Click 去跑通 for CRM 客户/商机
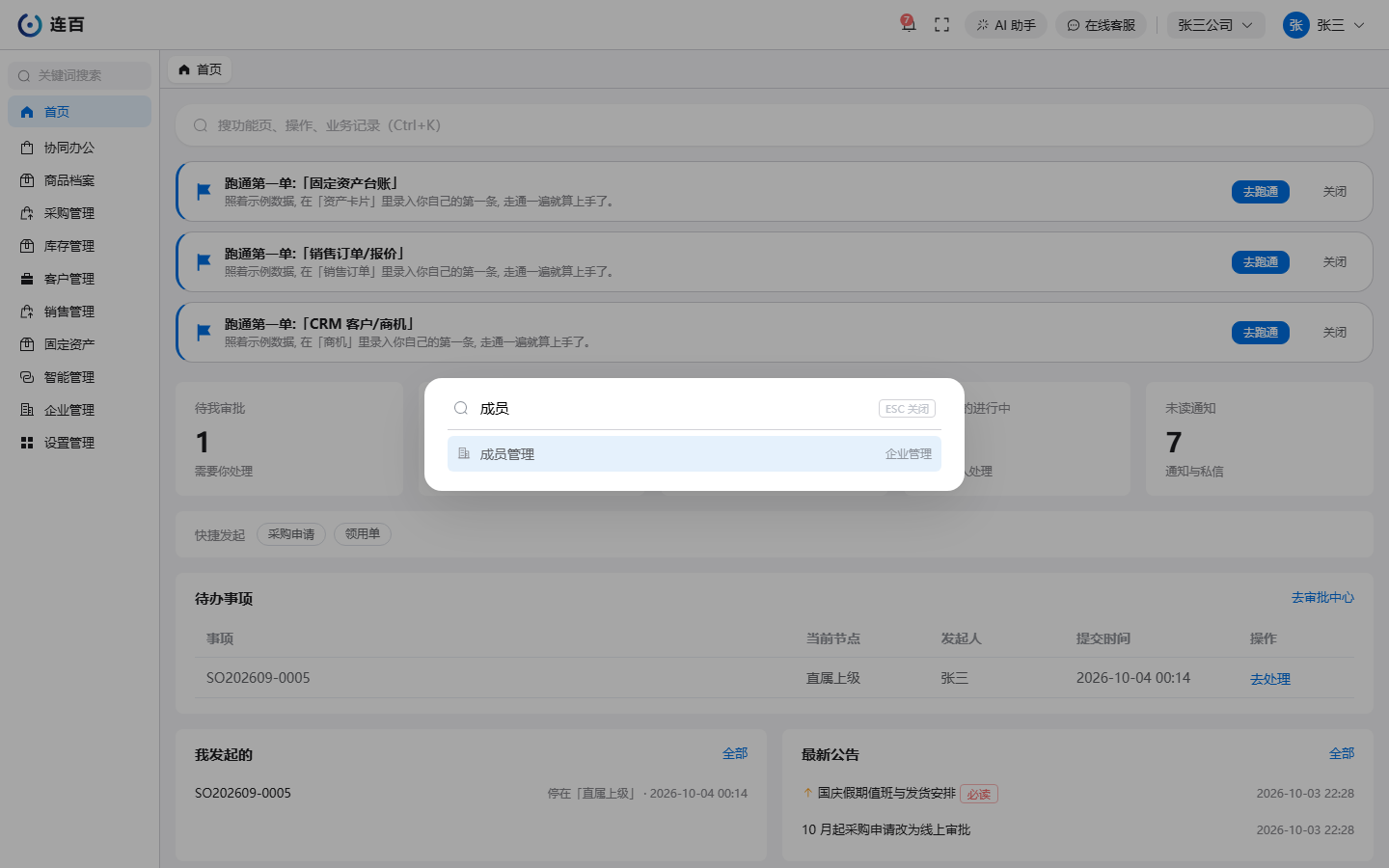This screenshot has width=1389, height=868. [x=1260, y=333]
